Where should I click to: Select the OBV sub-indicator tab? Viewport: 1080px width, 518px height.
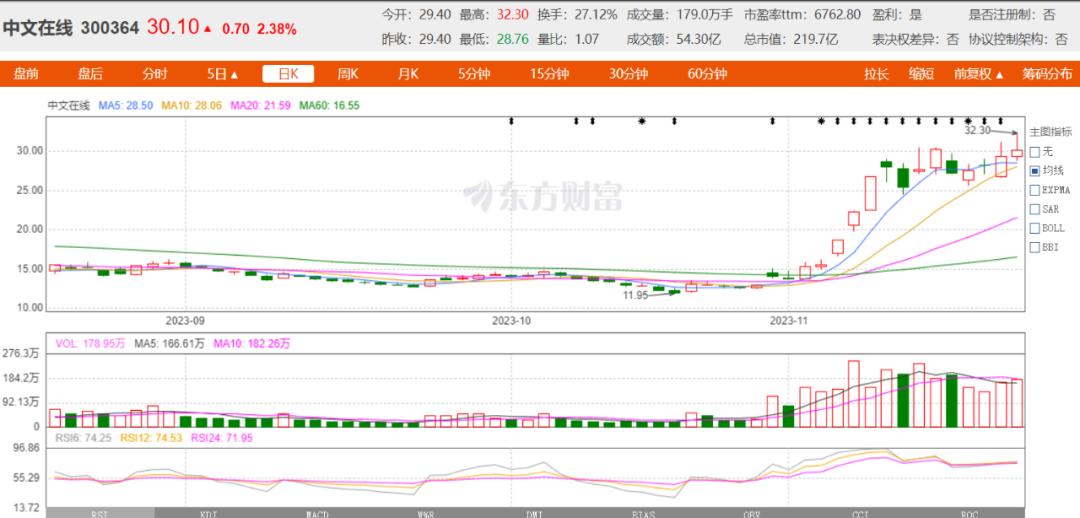[751, 513]
